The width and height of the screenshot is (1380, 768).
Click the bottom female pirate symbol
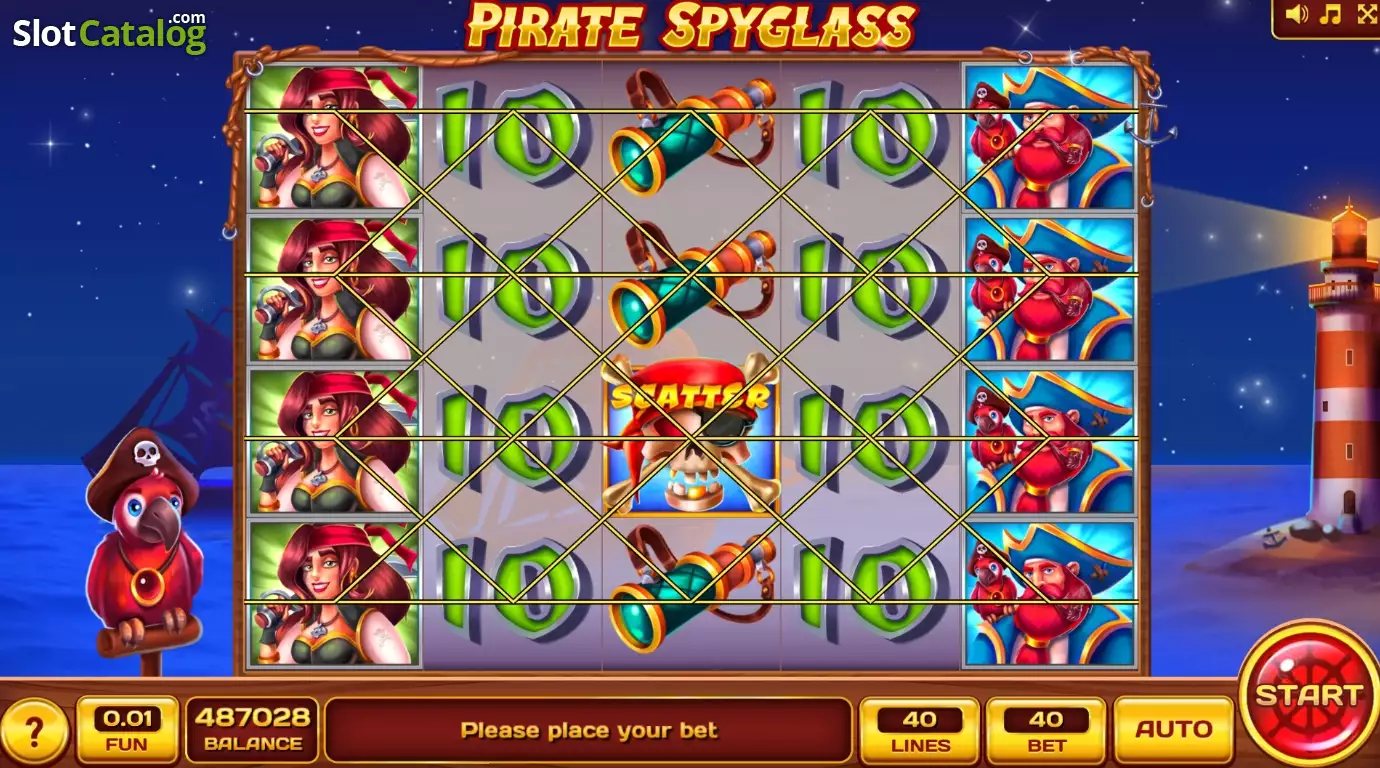(334, 592)
